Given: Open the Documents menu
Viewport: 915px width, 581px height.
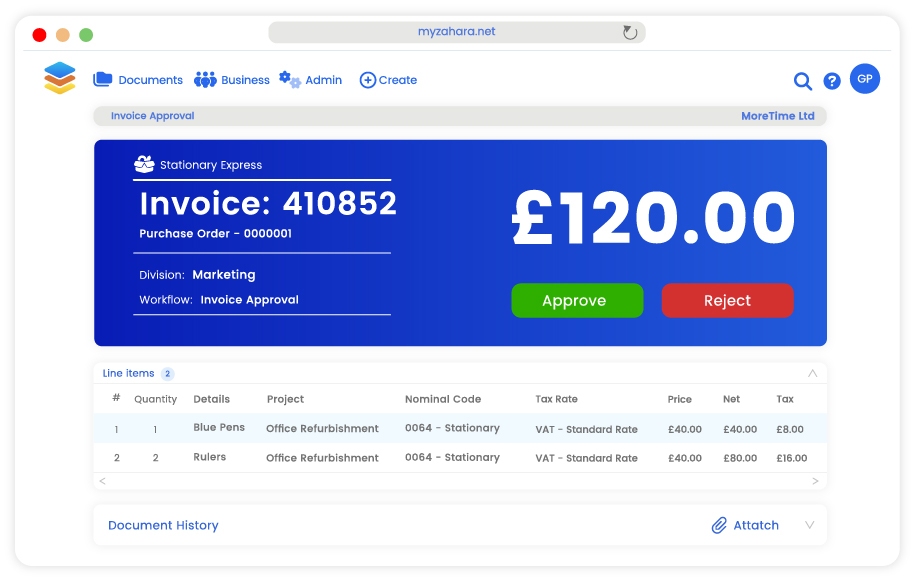Looking at the screenshot, I should click(151, 80).
